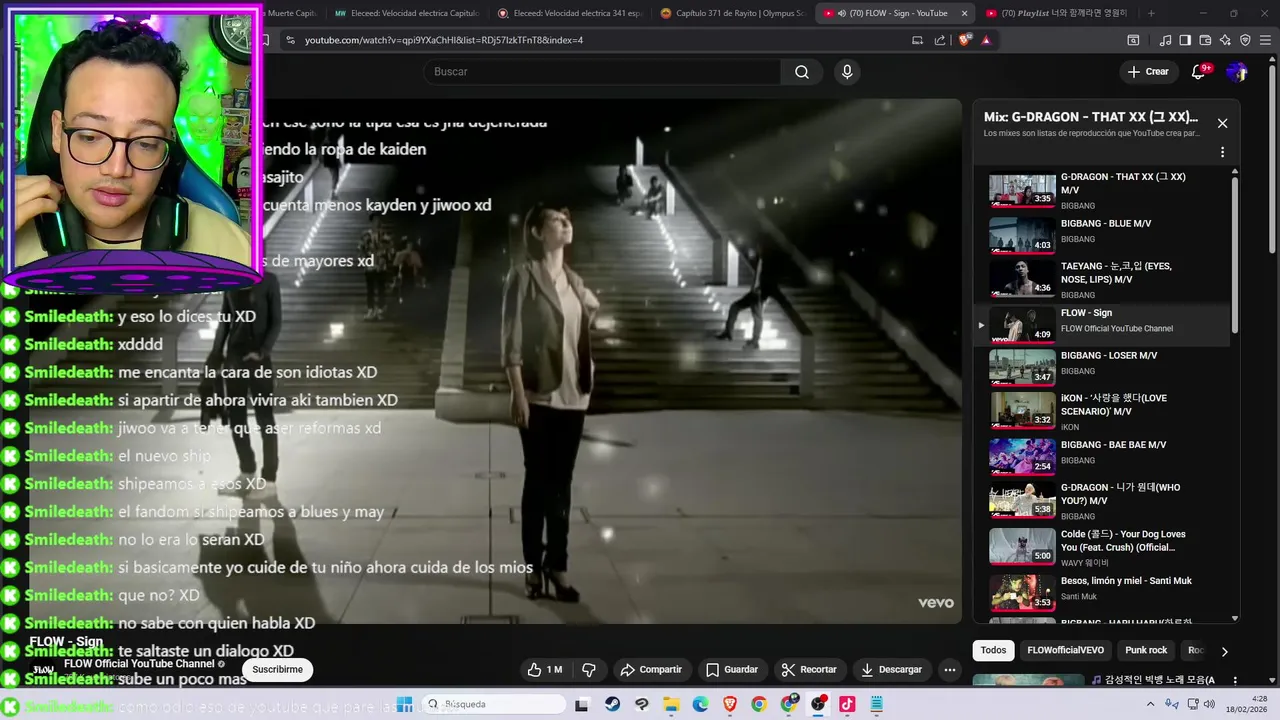Open Brave browser taskbar icon
1280x720 pixels.
coord(730,704)
